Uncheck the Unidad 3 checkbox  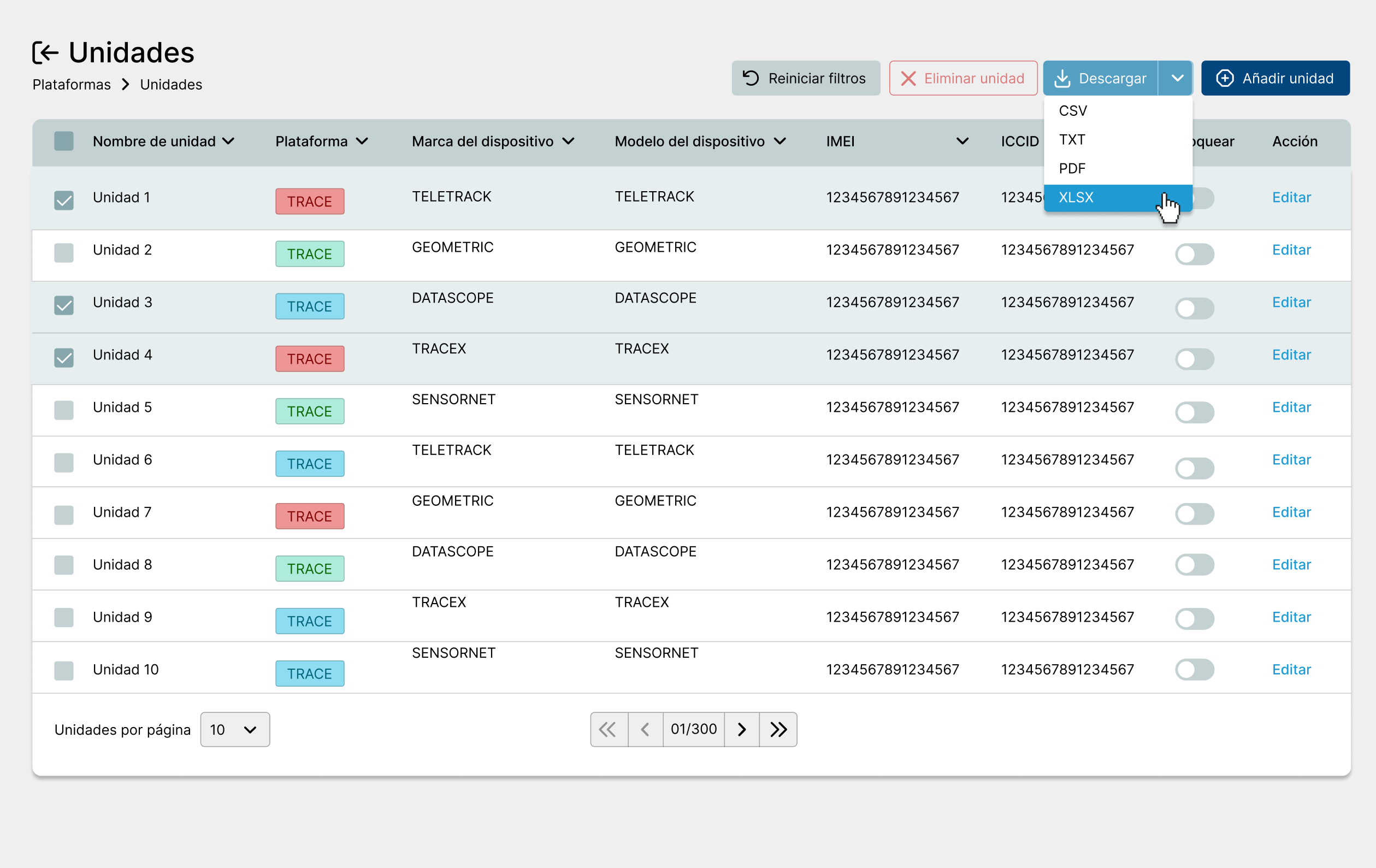coord(63,305)
